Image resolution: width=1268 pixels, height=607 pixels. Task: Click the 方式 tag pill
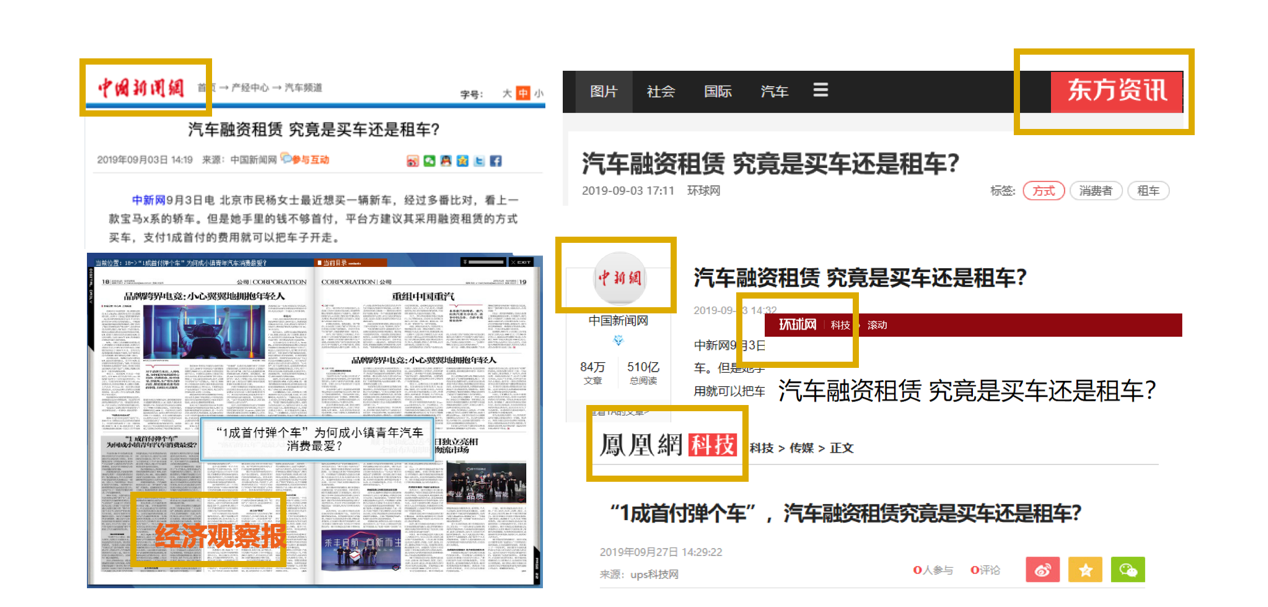pos(1043,191)
